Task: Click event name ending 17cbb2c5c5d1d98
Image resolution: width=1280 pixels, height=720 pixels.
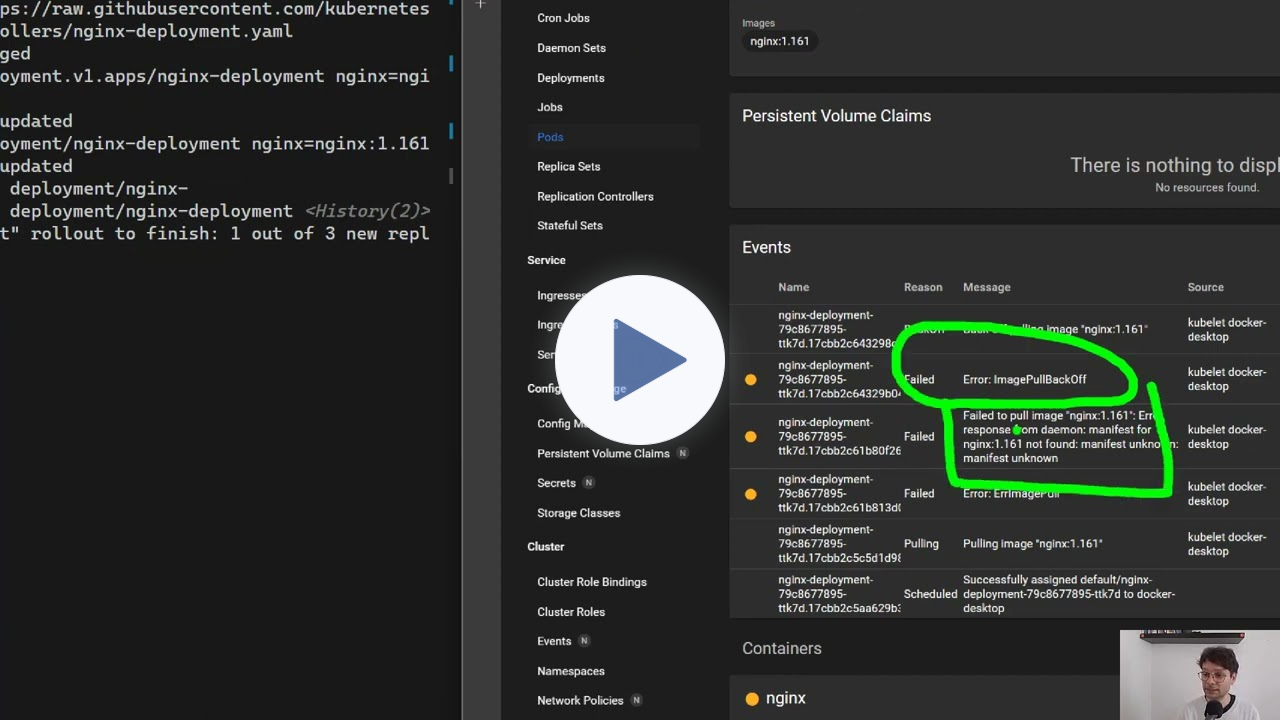Action: [x=838, y=544]
